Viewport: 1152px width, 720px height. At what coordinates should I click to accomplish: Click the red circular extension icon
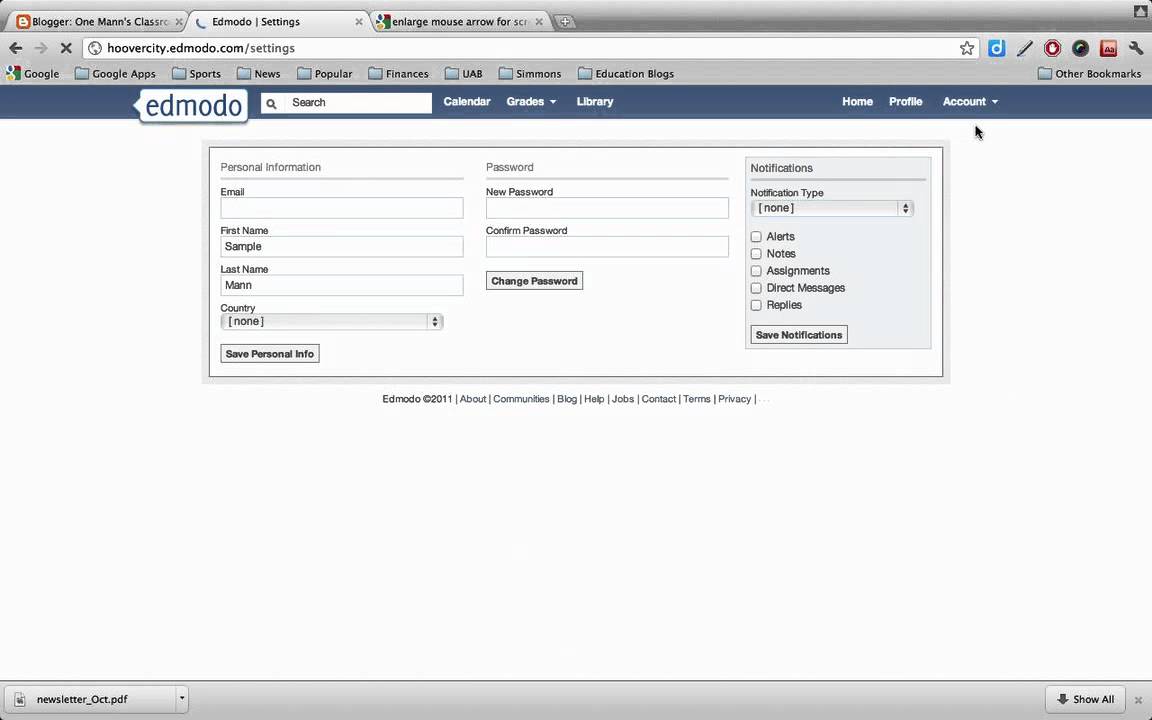coord(1052,48)
